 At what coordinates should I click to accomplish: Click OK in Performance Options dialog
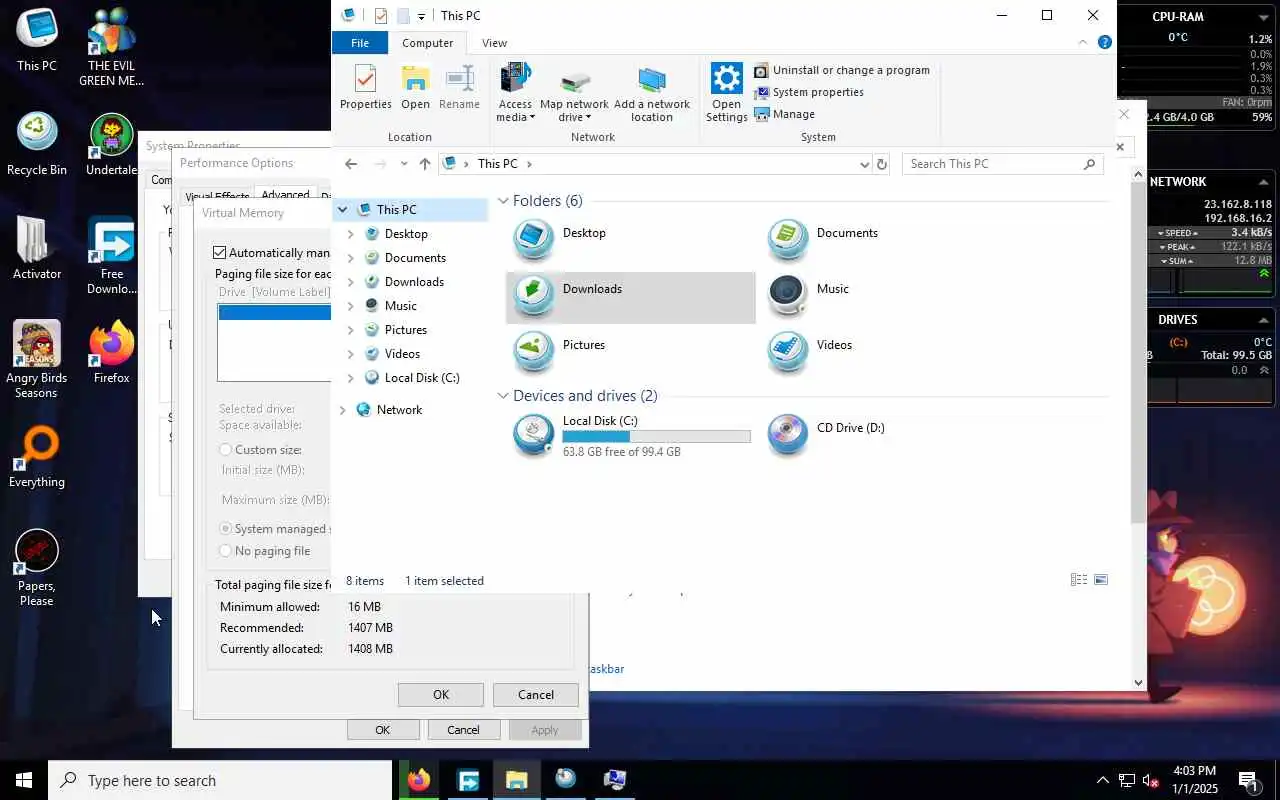tap(382, 730)
